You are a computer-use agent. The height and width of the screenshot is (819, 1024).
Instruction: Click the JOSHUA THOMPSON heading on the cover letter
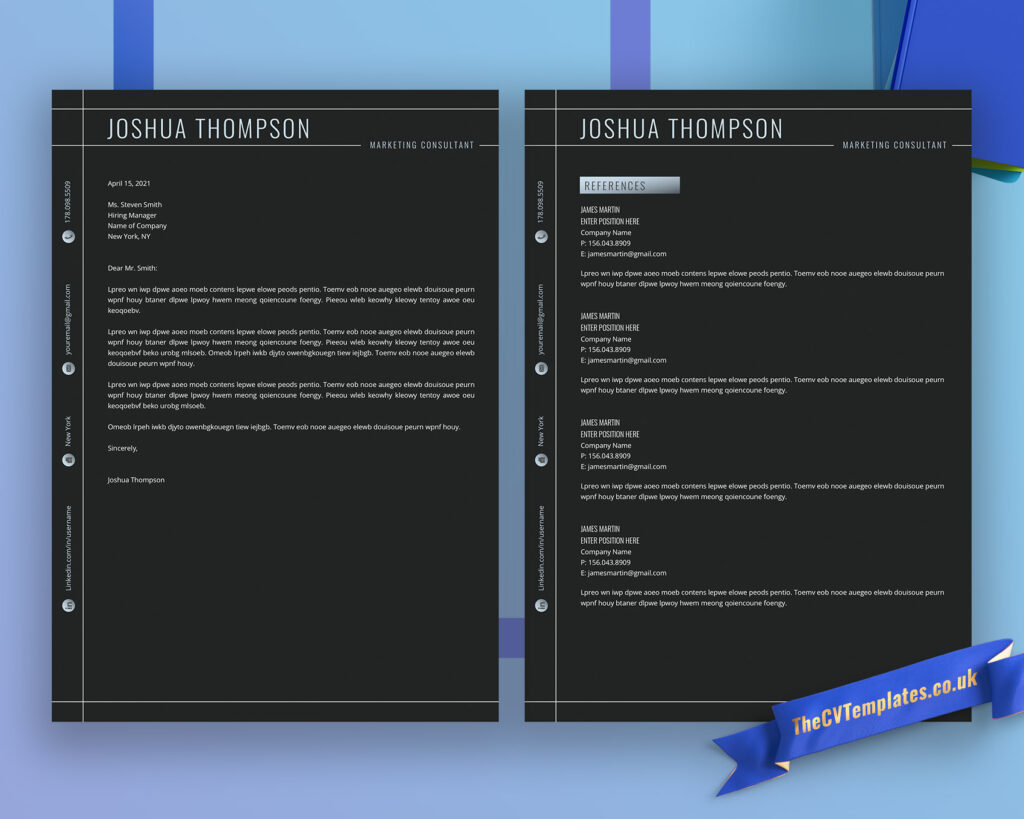(206, 128)
